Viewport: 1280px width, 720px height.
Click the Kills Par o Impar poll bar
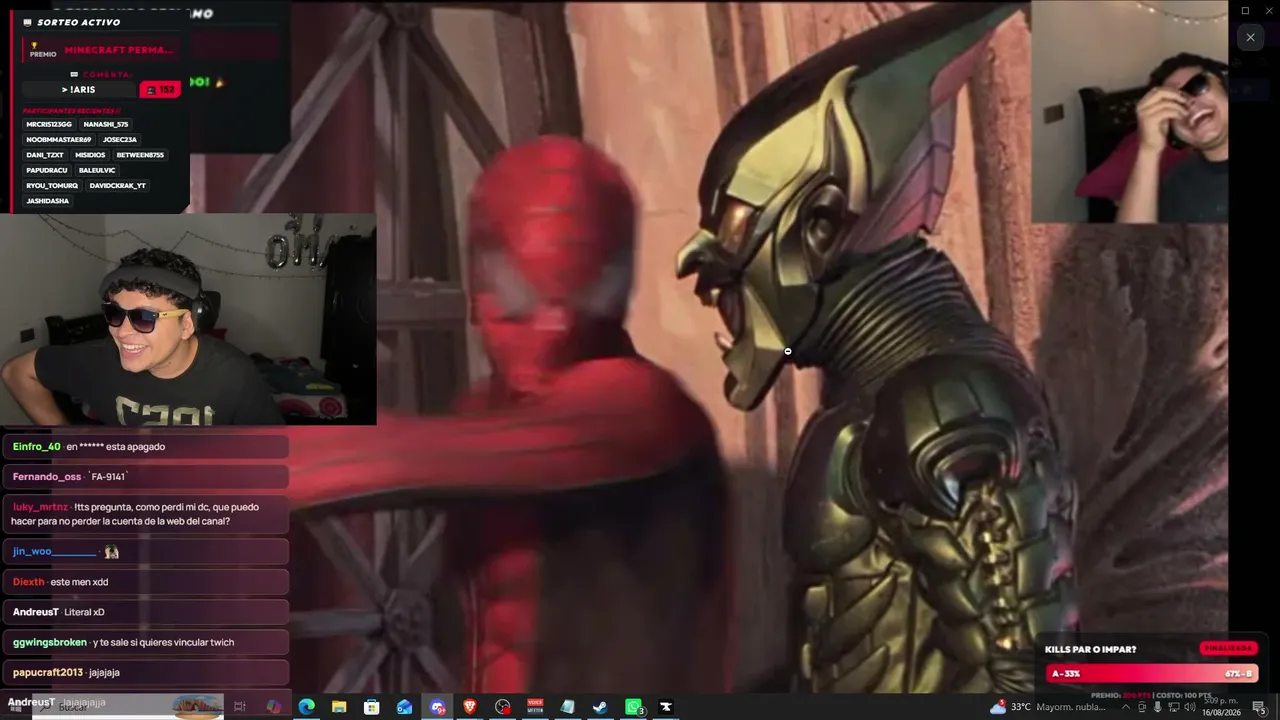pos(1152,673)
